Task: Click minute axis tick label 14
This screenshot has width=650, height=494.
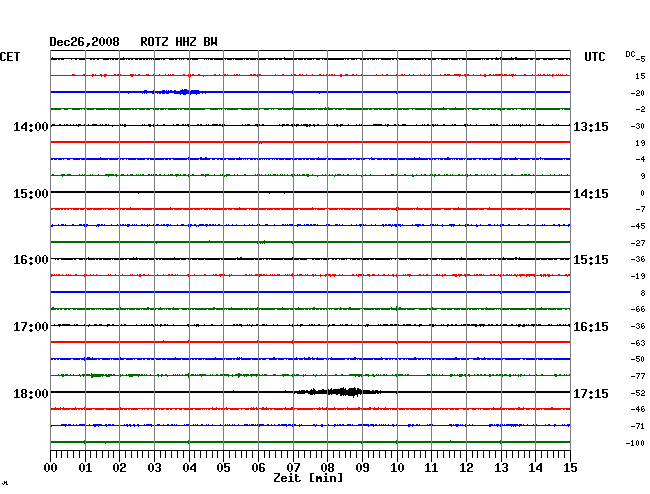Action: coord(535,468)
